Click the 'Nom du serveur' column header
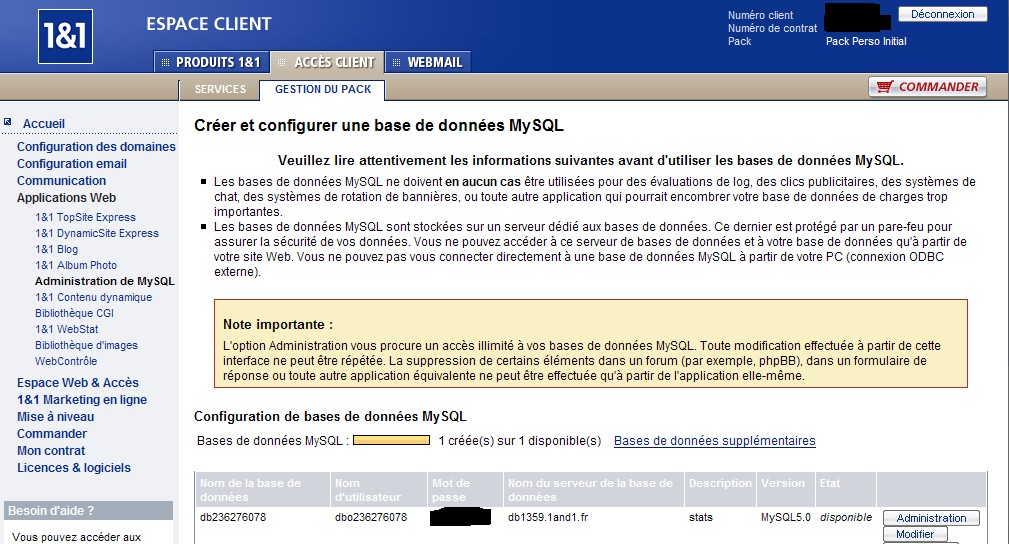This screenshot has height=544, width=1009. (593, 490)
